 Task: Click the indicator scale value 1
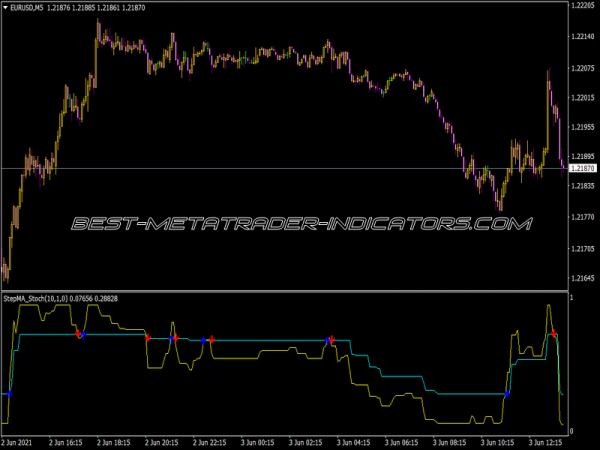tap(571, 299)
